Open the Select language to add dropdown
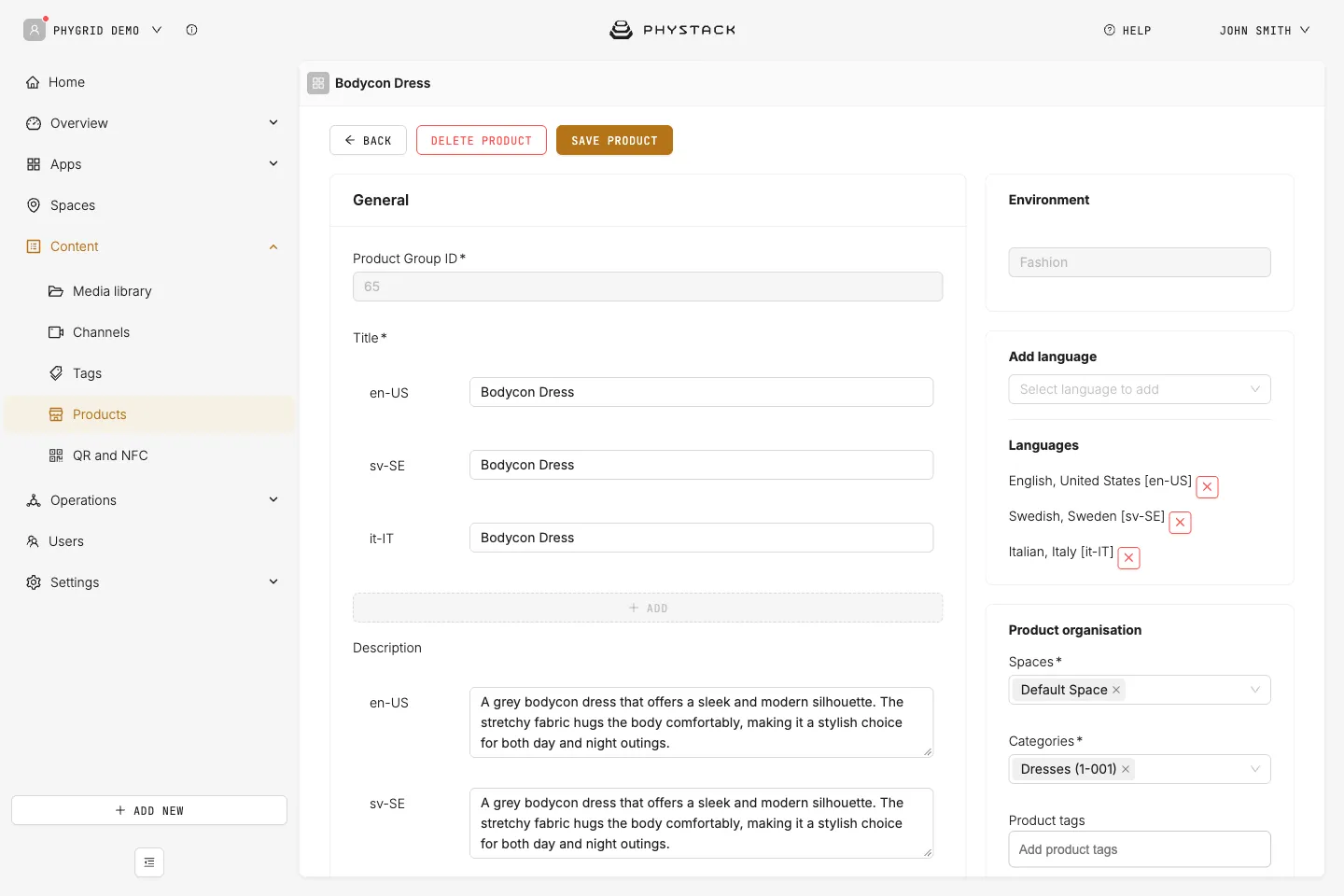The height and width of the screenshot is (896, 1344). pyautogui.click(x=1140, y=389)
